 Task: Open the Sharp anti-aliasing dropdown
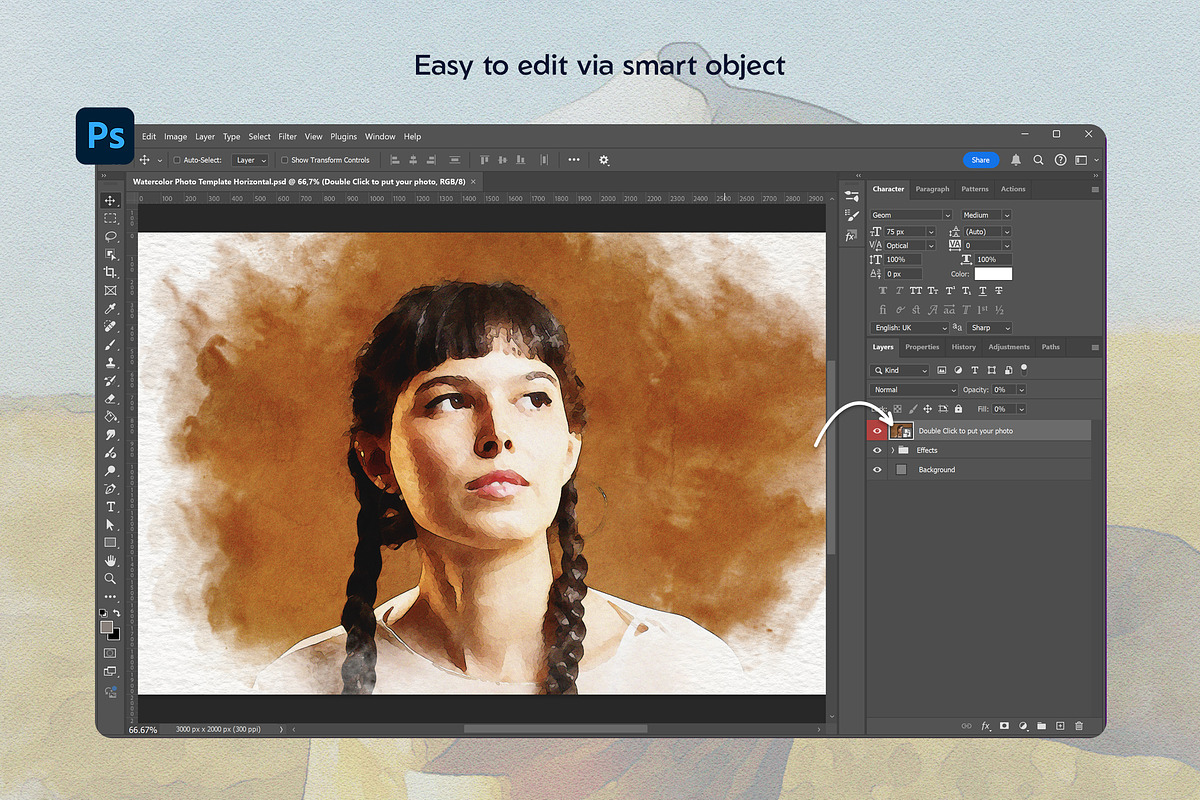tap(990, 328)
